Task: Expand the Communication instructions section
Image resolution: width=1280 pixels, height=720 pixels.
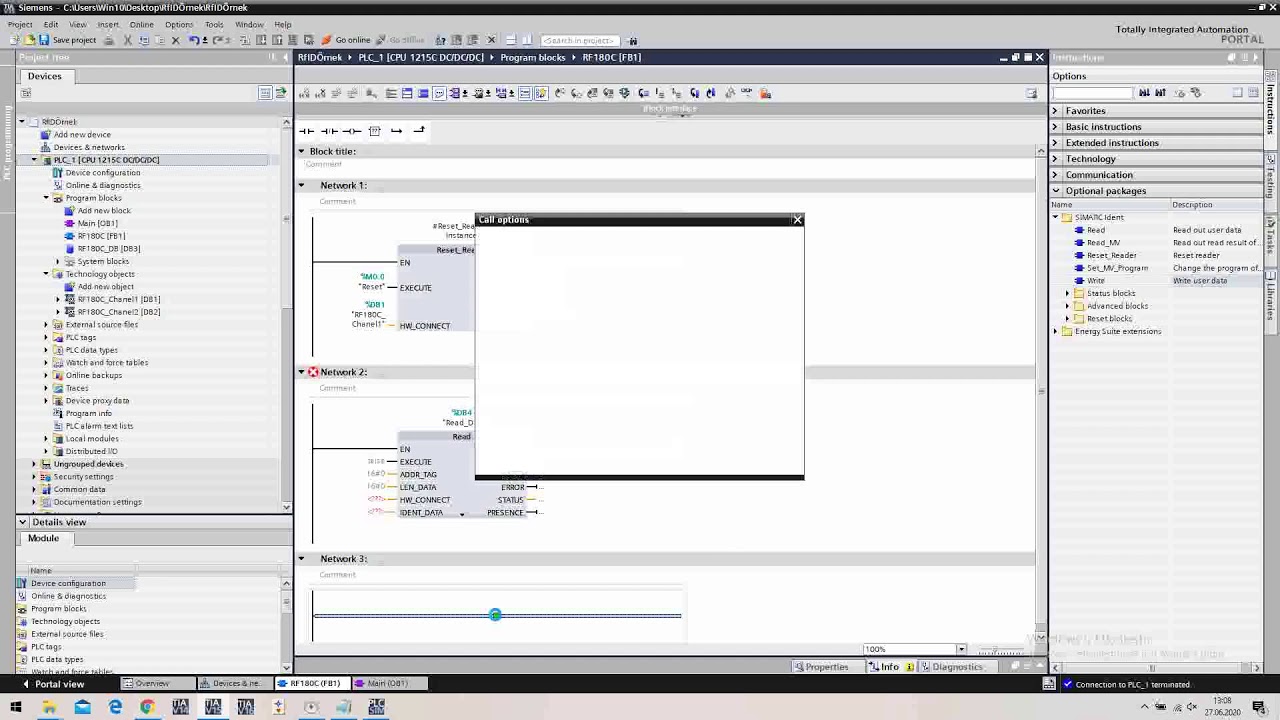Action: coord(1054,175)
